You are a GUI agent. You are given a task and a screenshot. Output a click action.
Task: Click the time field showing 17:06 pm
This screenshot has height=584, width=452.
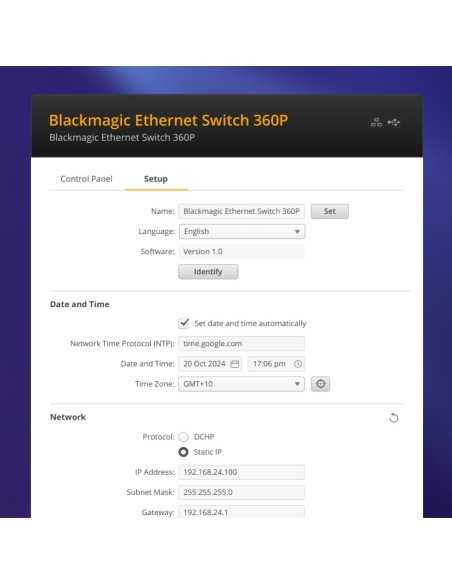(x=276, y=364)
